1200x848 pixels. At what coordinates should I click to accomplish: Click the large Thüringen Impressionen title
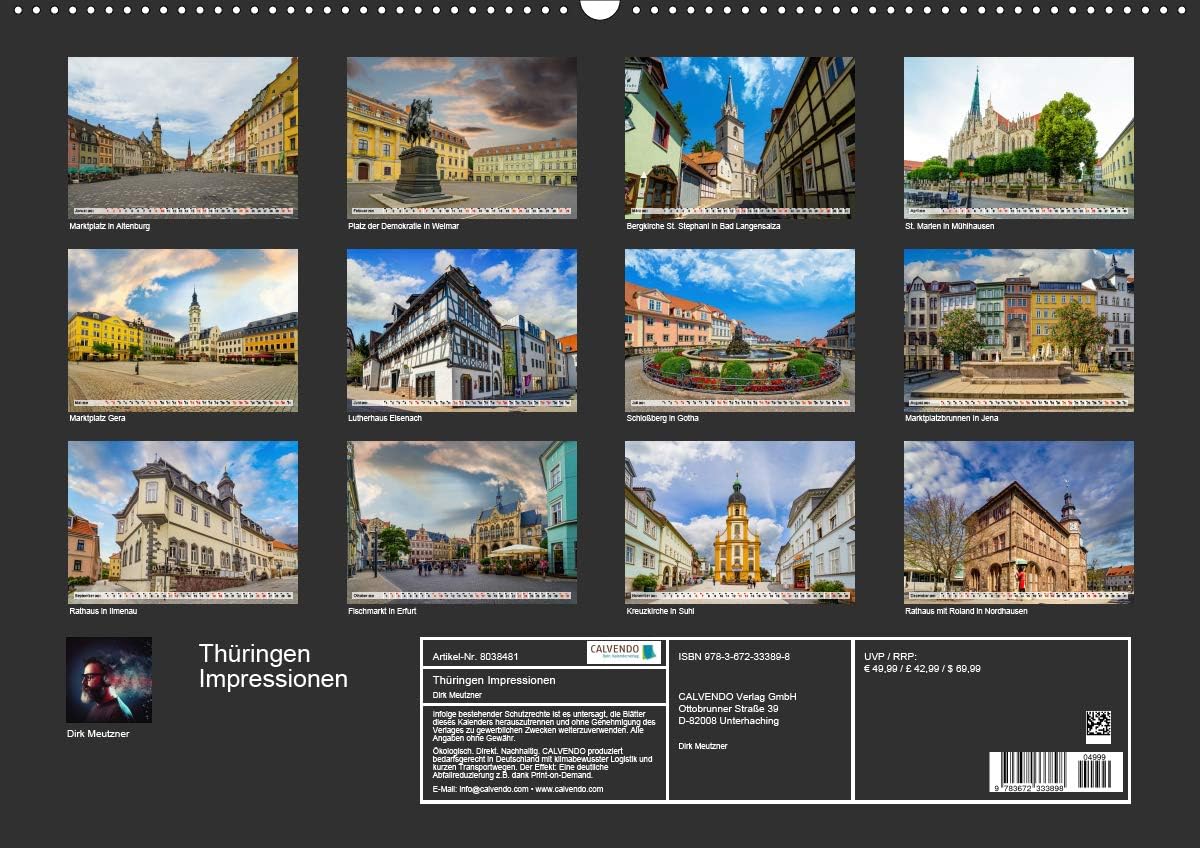coord(273,666)
